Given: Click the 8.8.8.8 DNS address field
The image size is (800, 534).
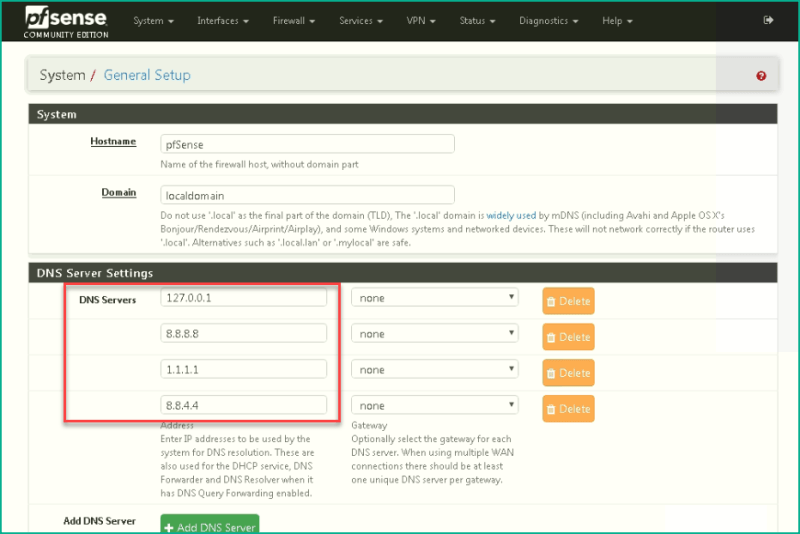Looking at the screenshot, I should click(243, 334).
